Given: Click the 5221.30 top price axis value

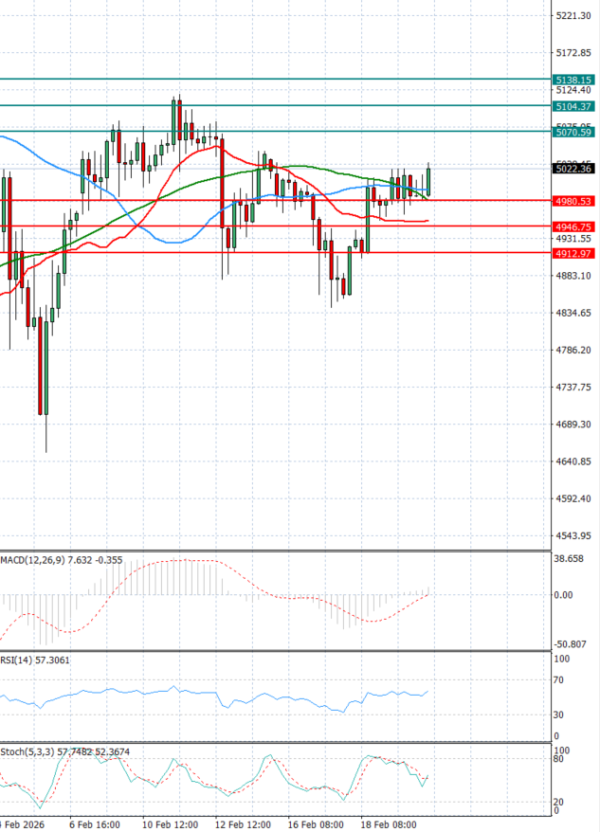Looking at the screenshot, I should 572,16.
